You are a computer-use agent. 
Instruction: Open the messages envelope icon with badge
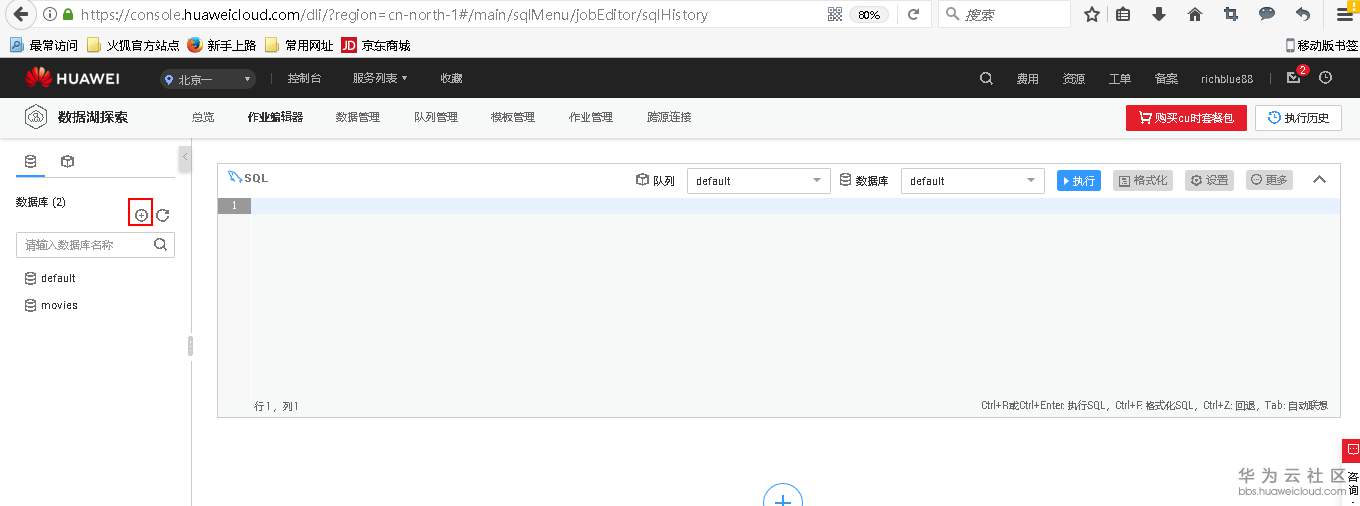click(1293, 78)
